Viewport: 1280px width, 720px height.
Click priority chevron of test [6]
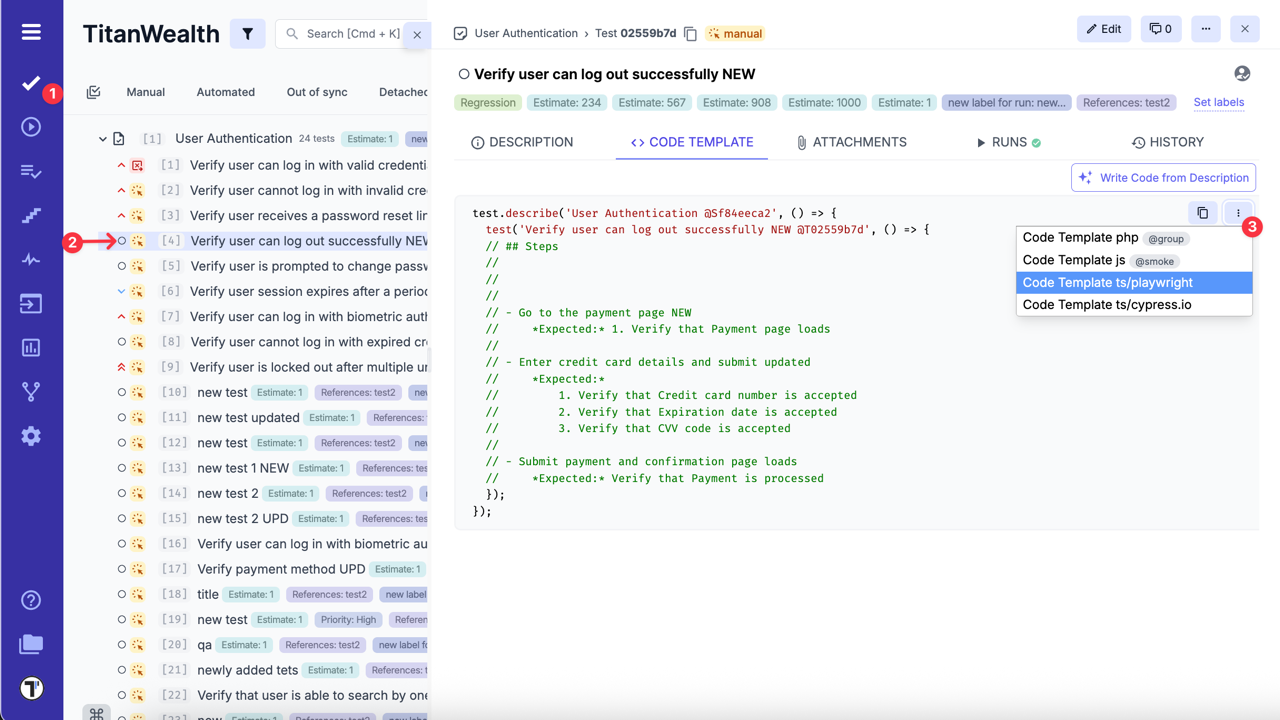pyautogui.click(x=122, y=291)
